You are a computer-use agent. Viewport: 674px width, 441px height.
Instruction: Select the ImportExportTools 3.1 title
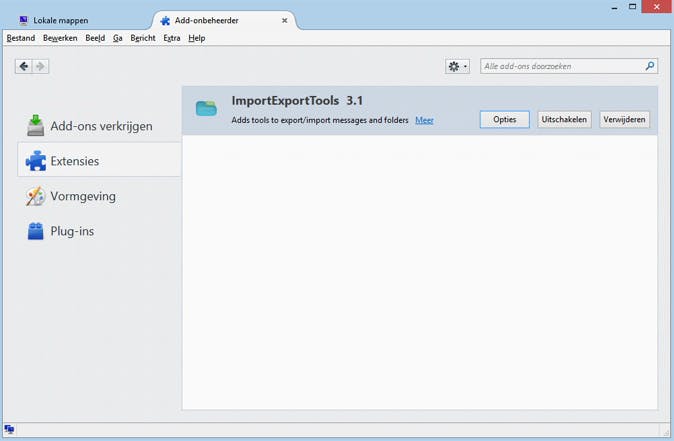[297, 101]
